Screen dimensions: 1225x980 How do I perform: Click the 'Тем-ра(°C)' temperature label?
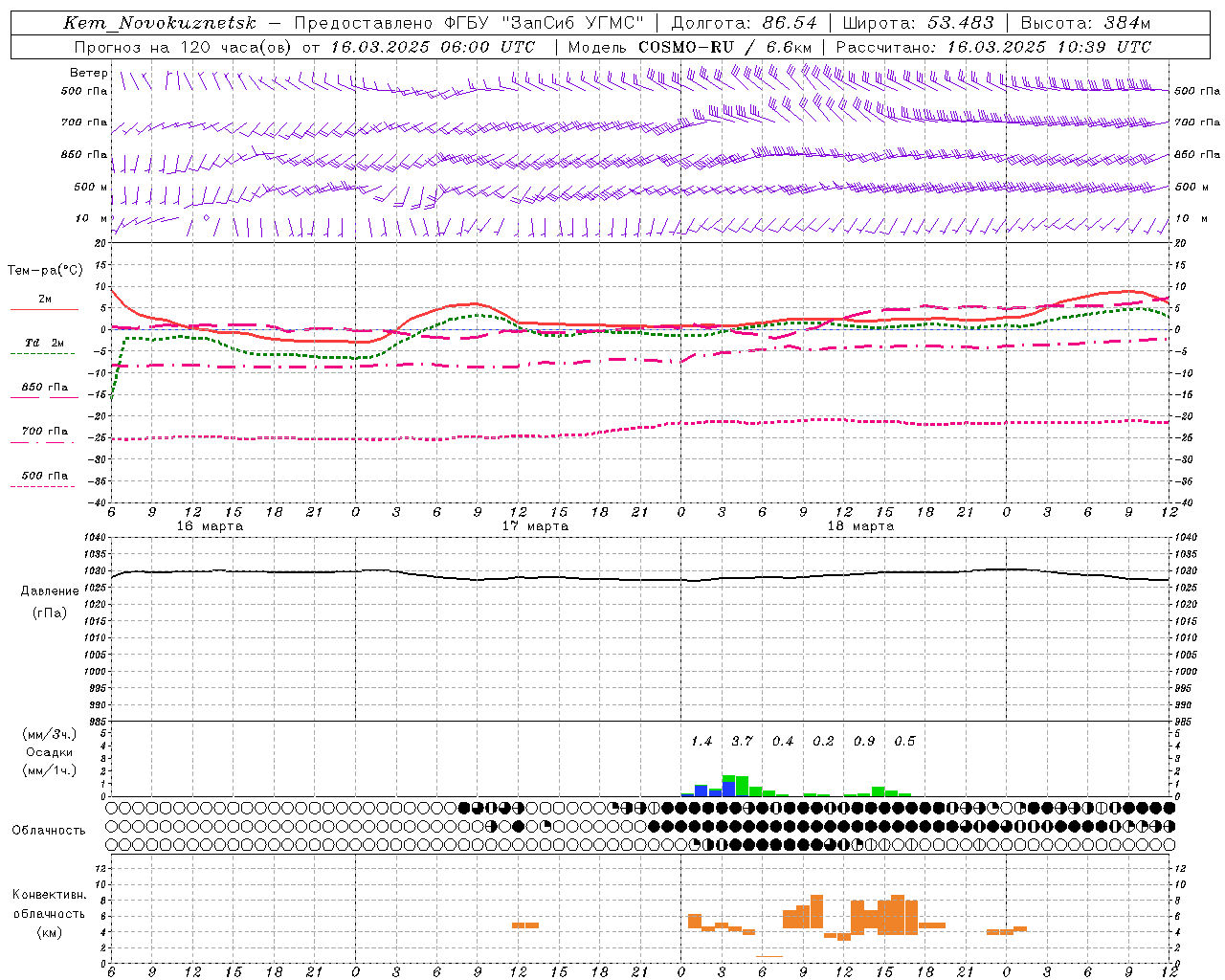coord(45,271)
